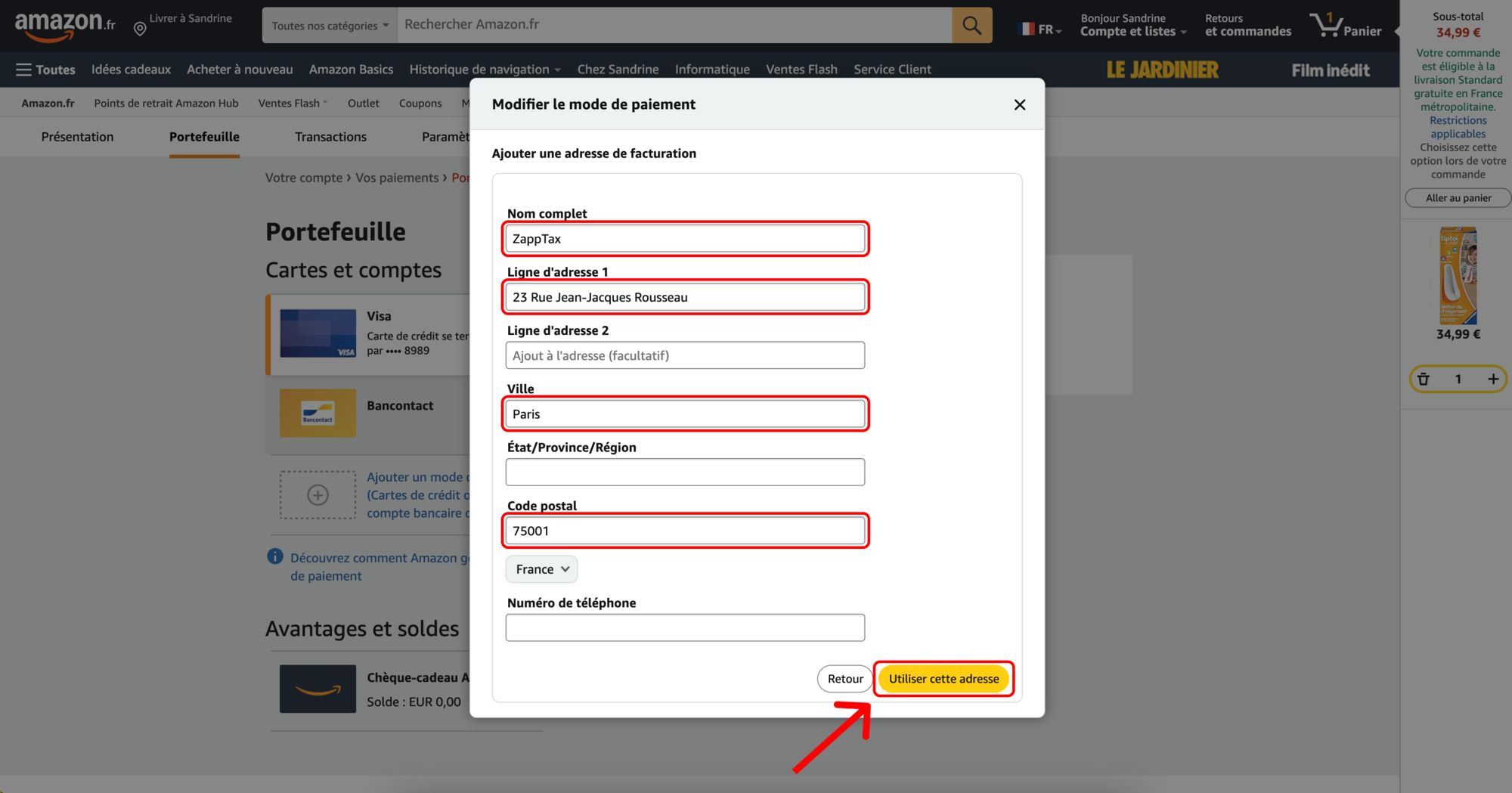Open Retours et commandes
This screenshot has width=1512, height=793.
pyautogui.click(x=1247, y=25)
